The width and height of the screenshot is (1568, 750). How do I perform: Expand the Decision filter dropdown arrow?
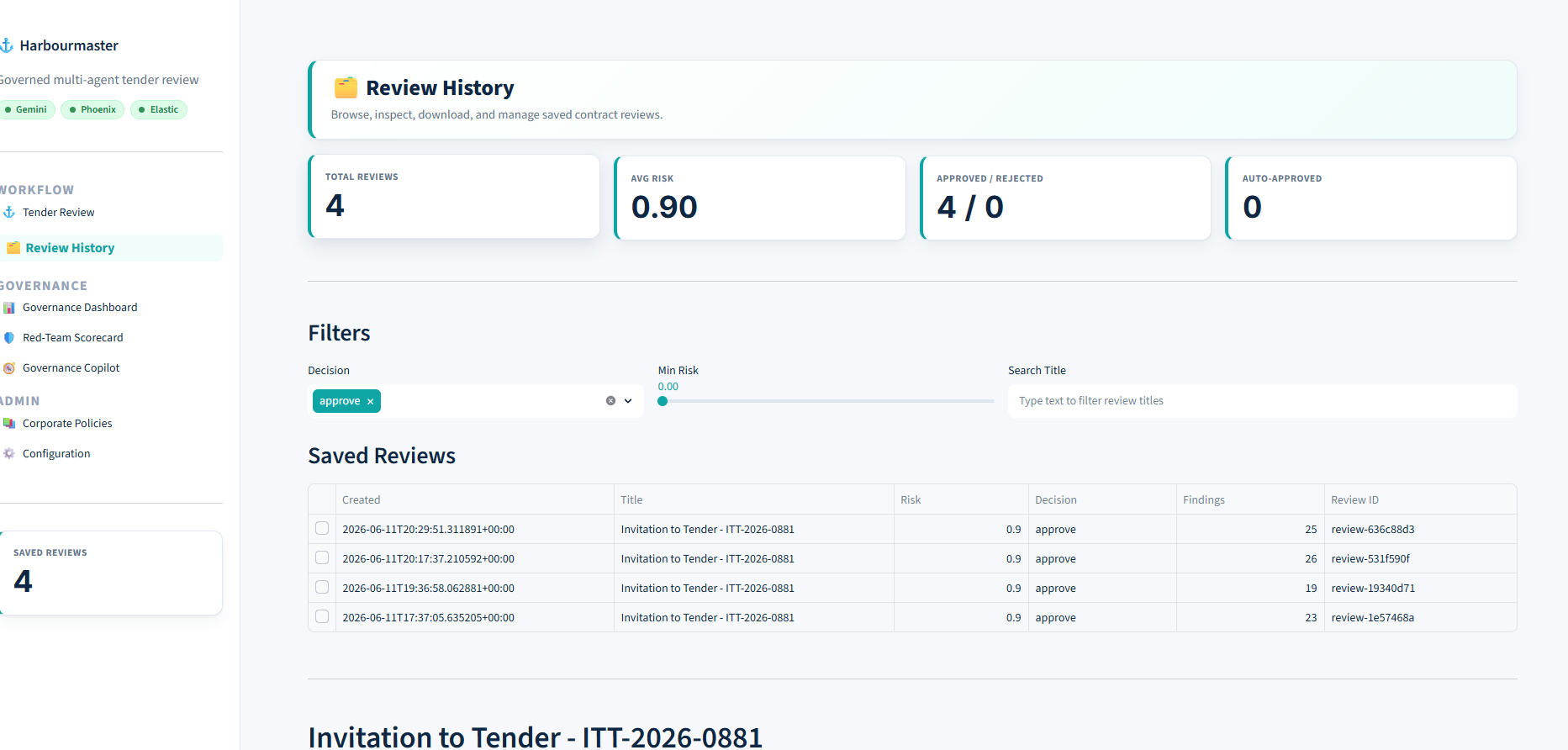point(628,401)
